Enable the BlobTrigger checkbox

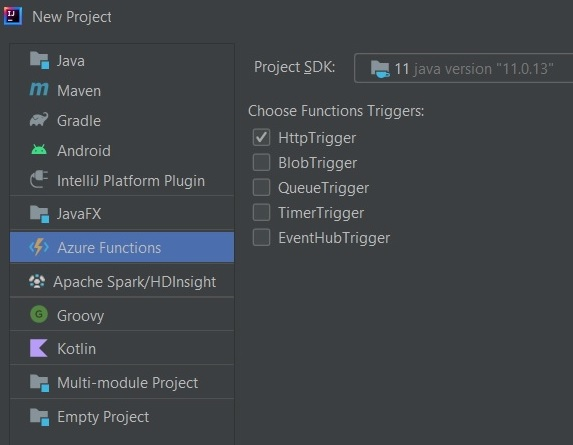coord(261,162)
